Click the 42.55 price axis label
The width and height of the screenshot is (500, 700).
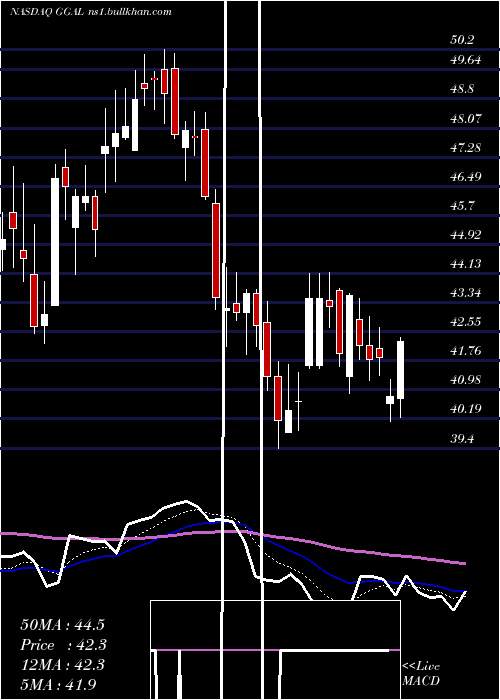(x=466, y=321)
